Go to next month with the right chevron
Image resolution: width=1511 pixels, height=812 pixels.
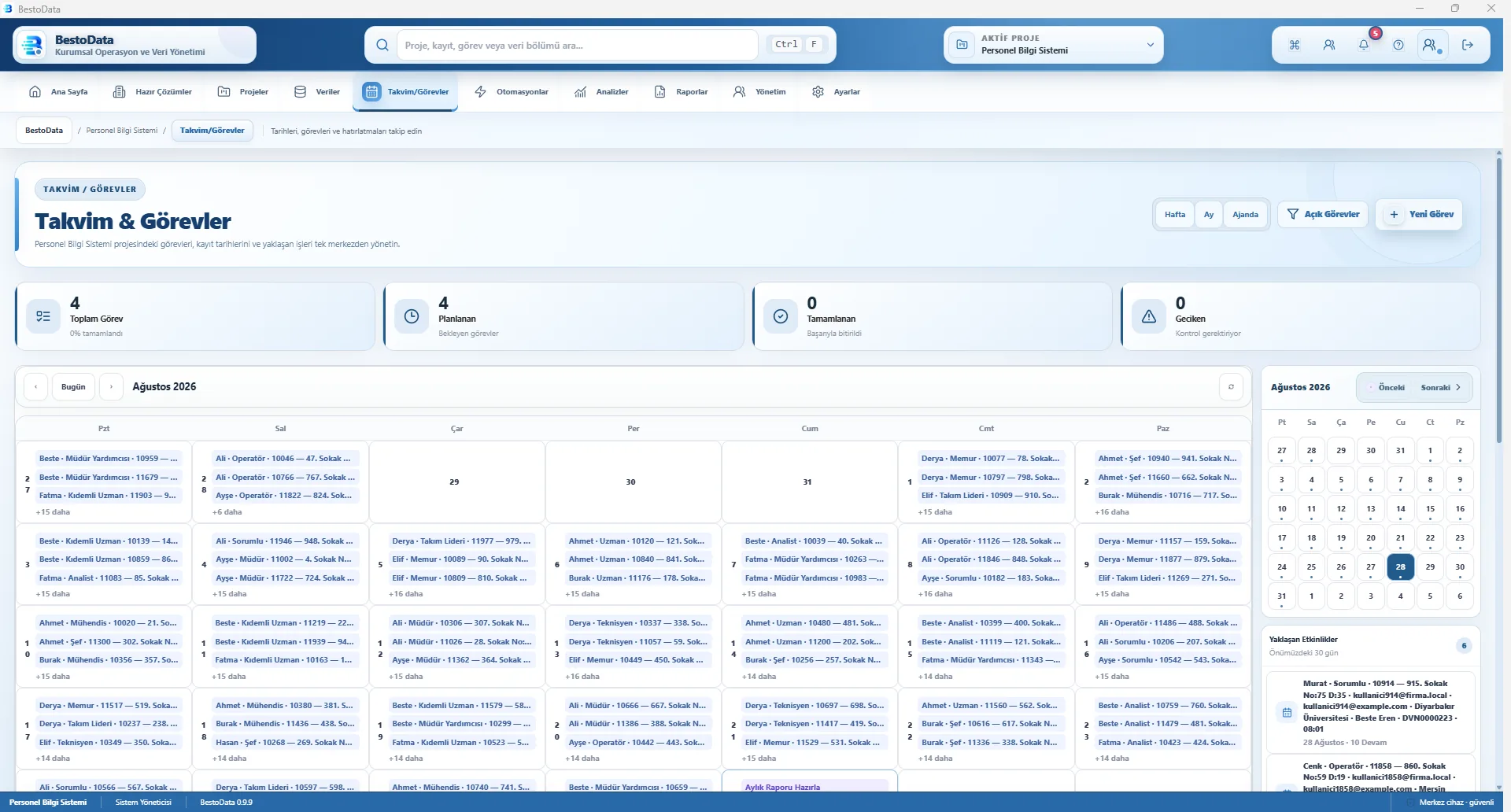pos(111,386)
